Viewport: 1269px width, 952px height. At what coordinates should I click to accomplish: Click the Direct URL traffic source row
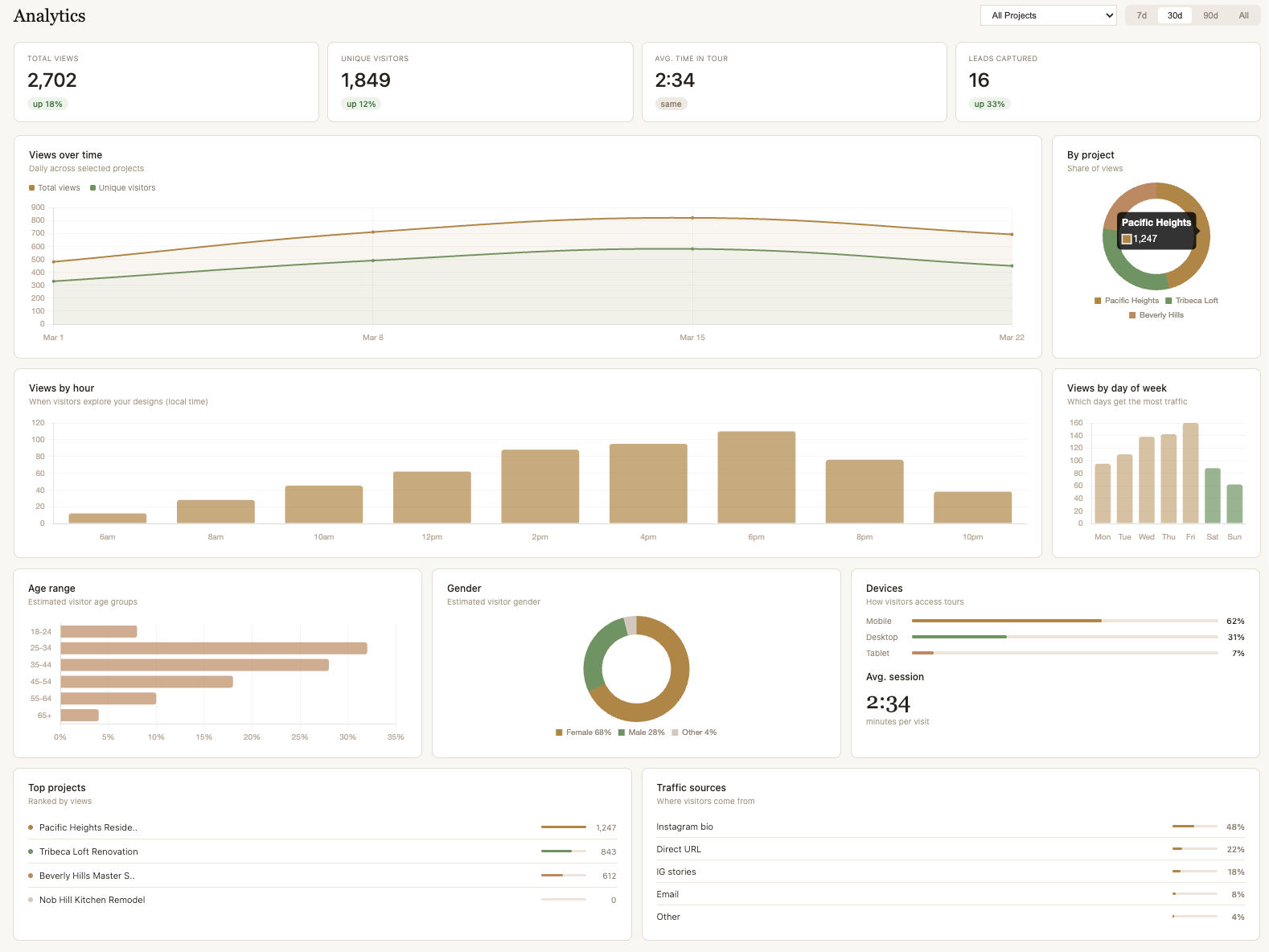point(951,849)
